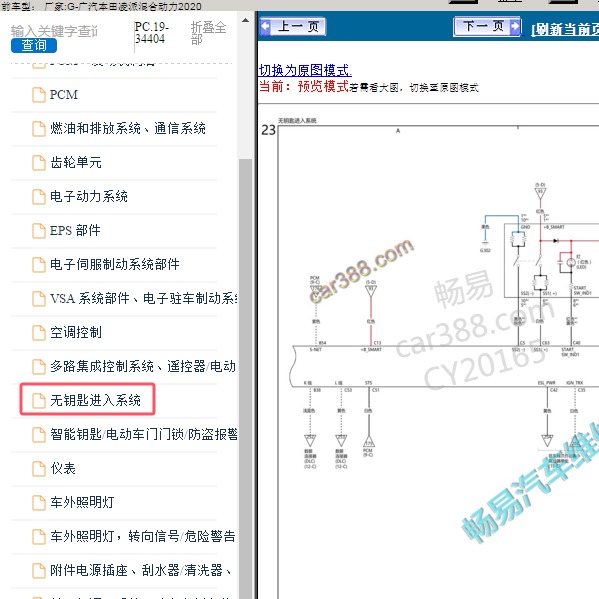Image resolution: width=599 pixels, height=599 pixels.
Task: Click document icon beside 燃油和排放系统
Action: click(x=39, y=129)
